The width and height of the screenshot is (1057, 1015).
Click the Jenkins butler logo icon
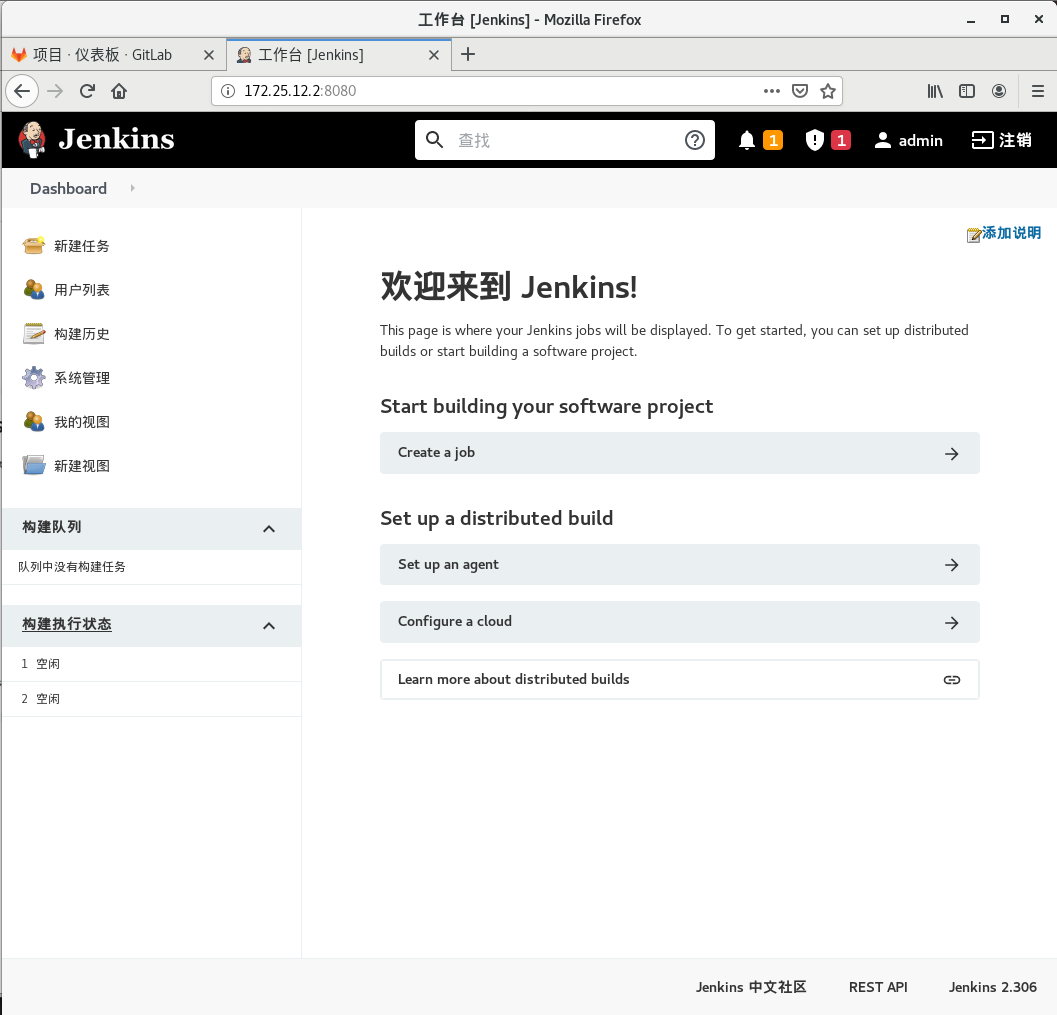(x=32, y=140)
